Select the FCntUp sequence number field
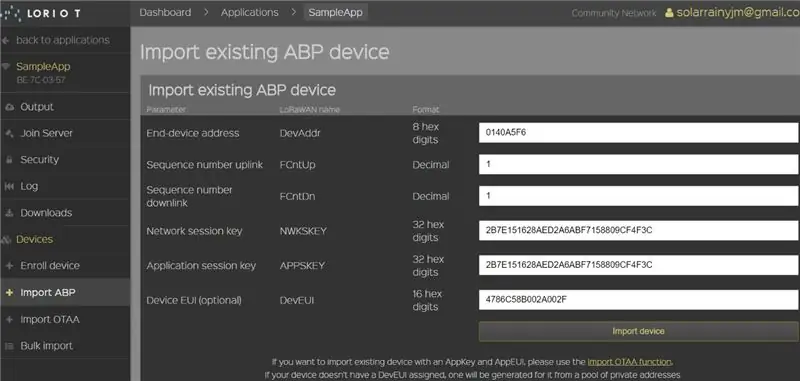This screenshot has height=381, width=800. (x=639, y=165)
